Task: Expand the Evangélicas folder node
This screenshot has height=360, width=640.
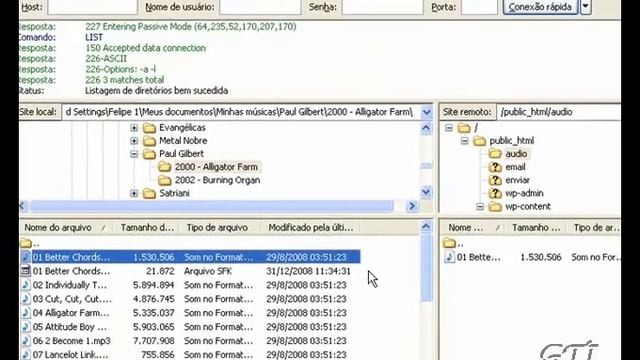Action: click(x=134, y=128)
